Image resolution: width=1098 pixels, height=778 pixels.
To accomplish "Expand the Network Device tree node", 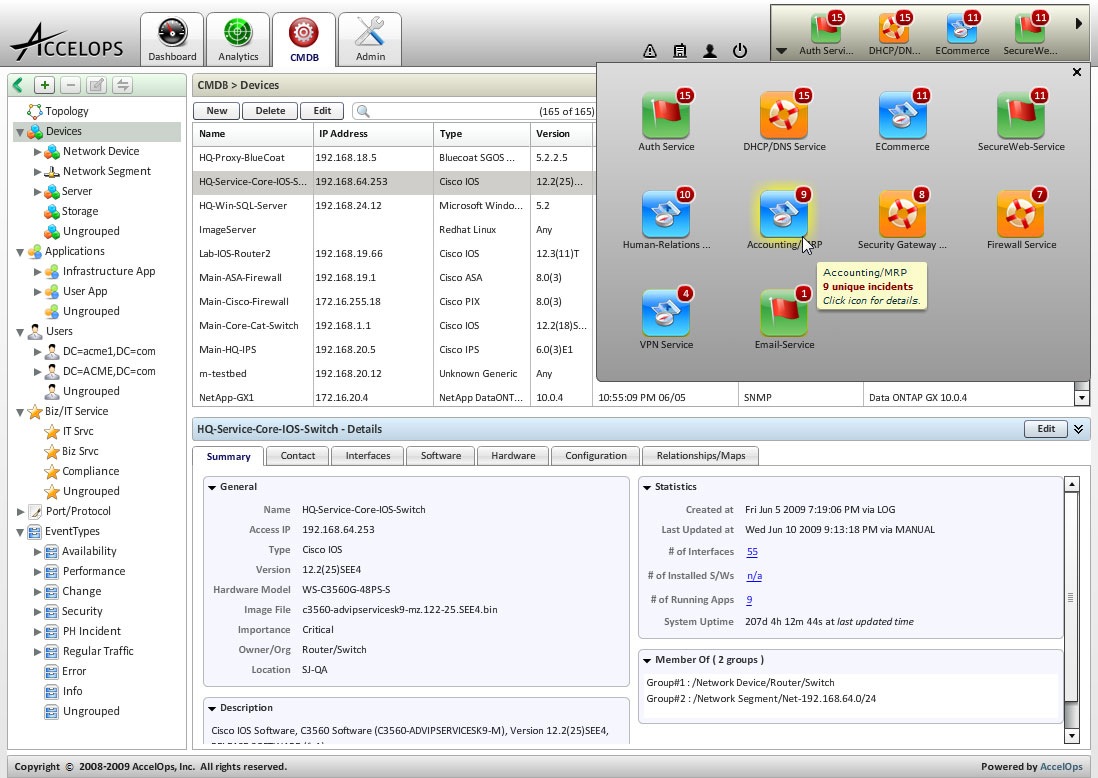I will click(38, 152).
